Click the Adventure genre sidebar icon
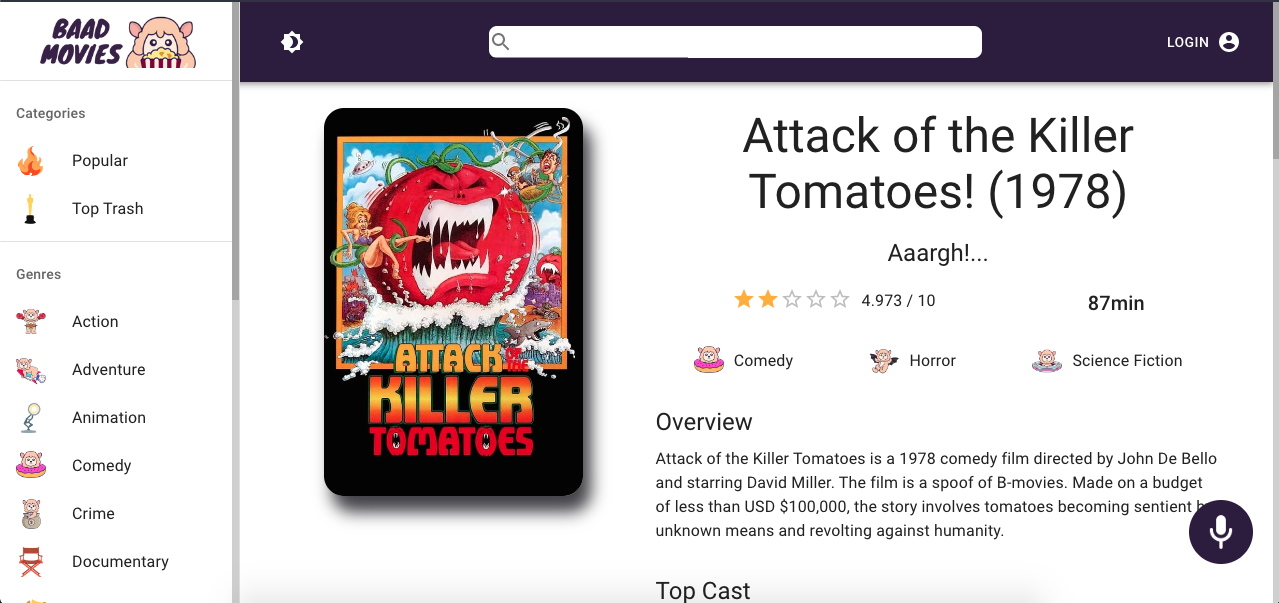The height and width of the screenshot is (603, 1279). [x=31, y=370]
